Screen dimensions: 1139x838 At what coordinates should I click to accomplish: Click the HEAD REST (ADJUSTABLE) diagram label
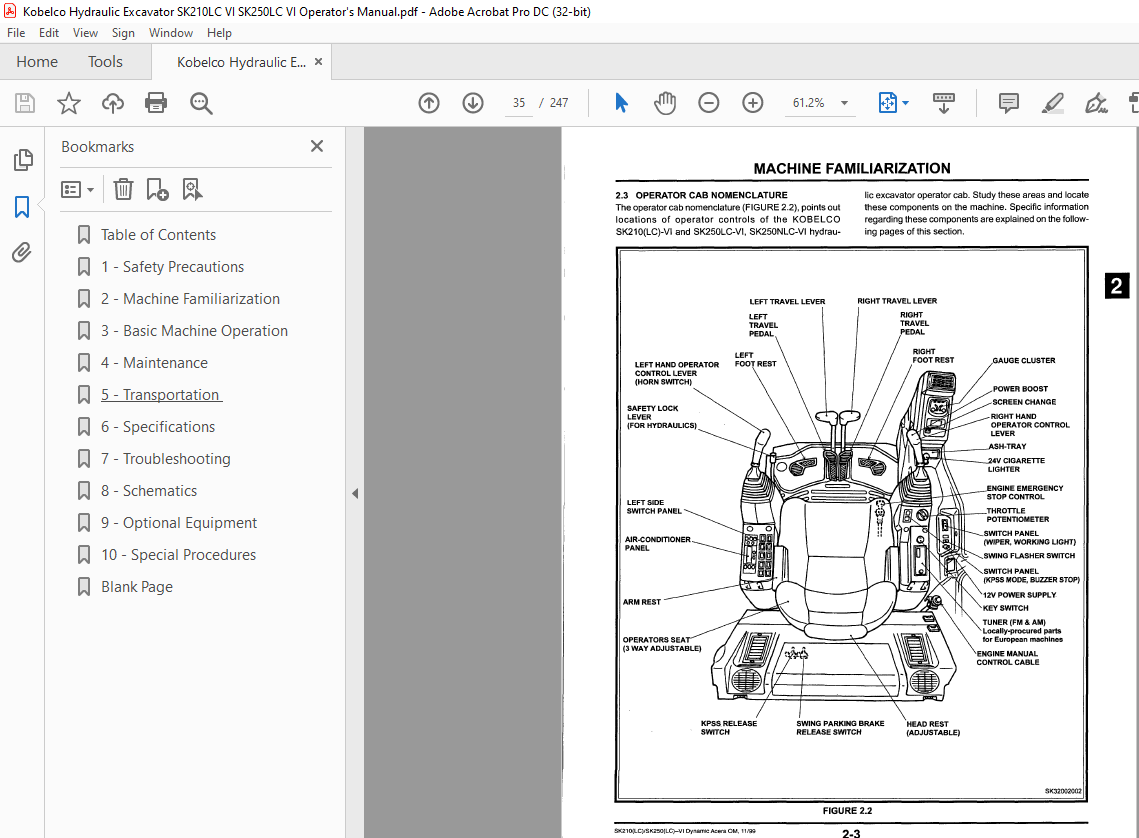pyautogui.click(x=933, y=728)
